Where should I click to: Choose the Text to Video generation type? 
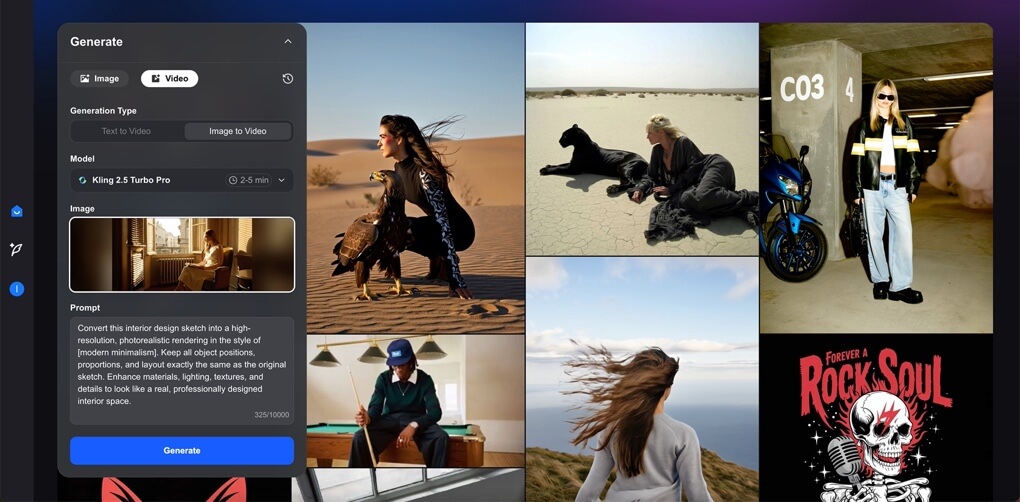click(x=126, y=131)
